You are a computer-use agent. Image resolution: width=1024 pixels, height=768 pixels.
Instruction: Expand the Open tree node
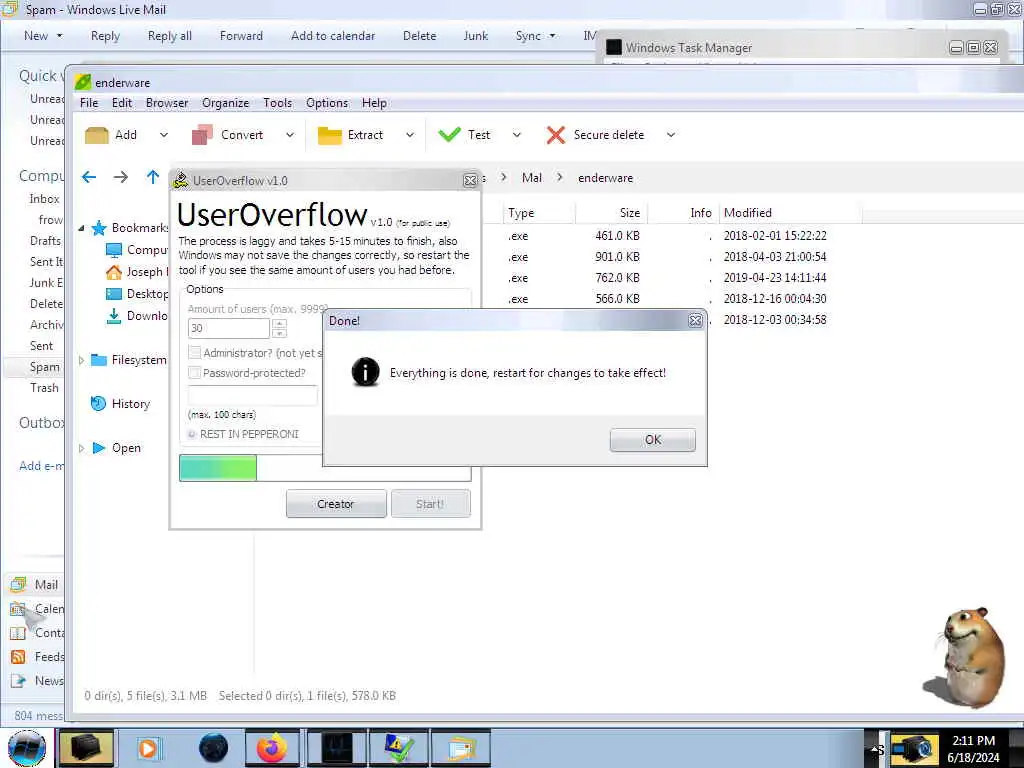tap(82, 448)
